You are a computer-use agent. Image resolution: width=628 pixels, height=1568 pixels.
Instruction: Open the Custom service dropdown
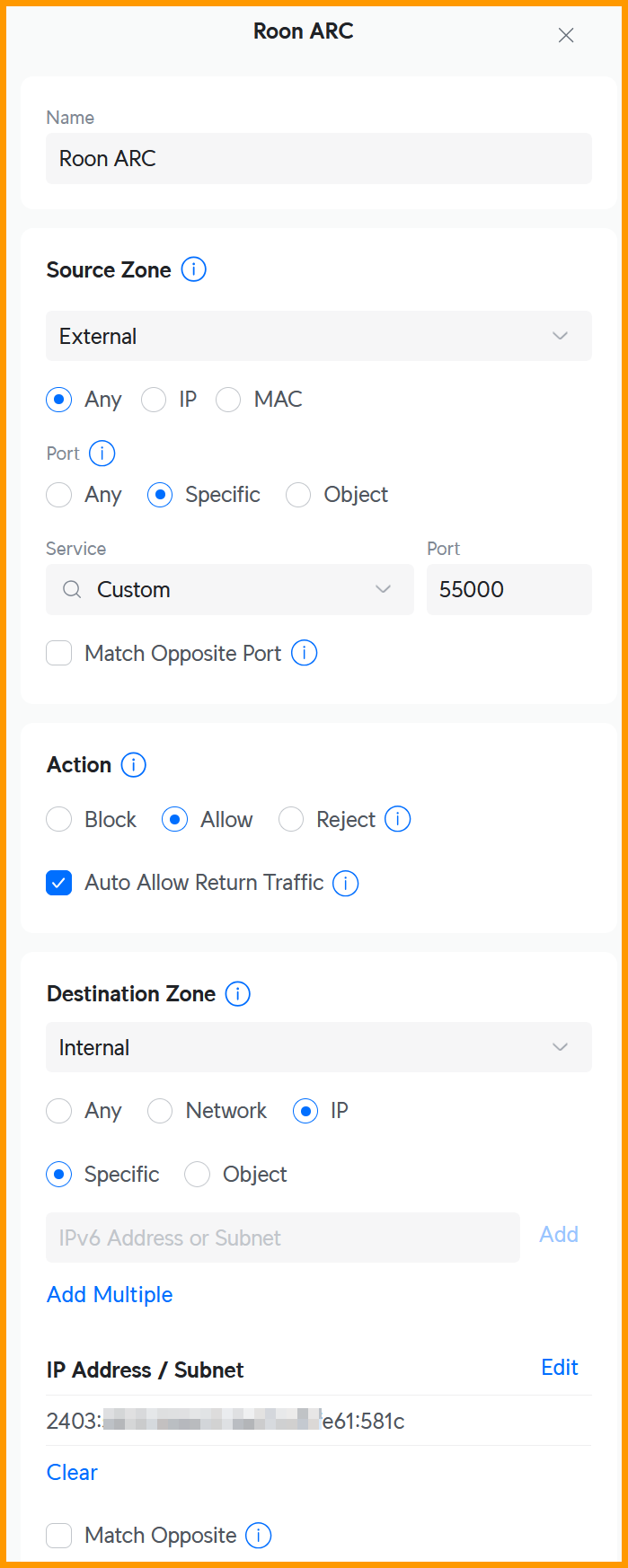coord(230,590)
